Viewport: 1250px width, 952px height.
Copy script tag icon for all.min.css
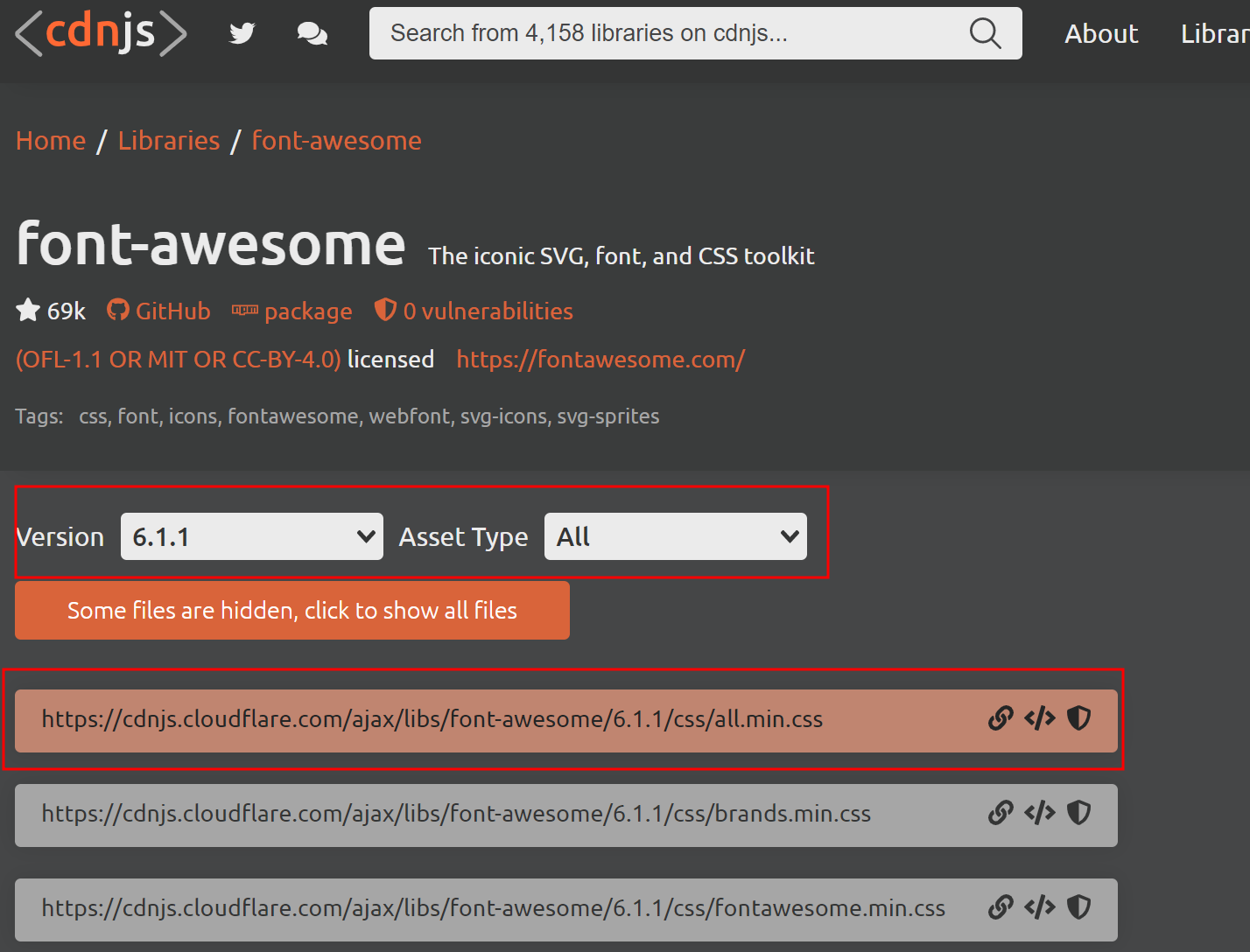point(1040,718)
